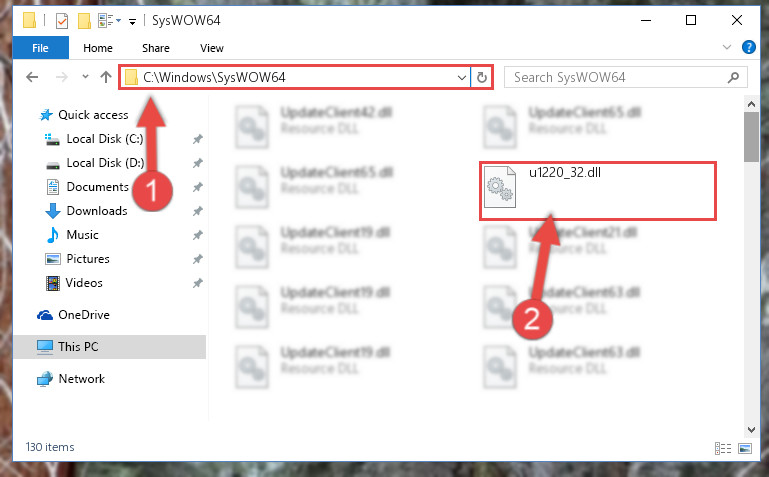Switch to large icons view icon
The width and height of the screenshot is (769, 477).
click(745, 448)
